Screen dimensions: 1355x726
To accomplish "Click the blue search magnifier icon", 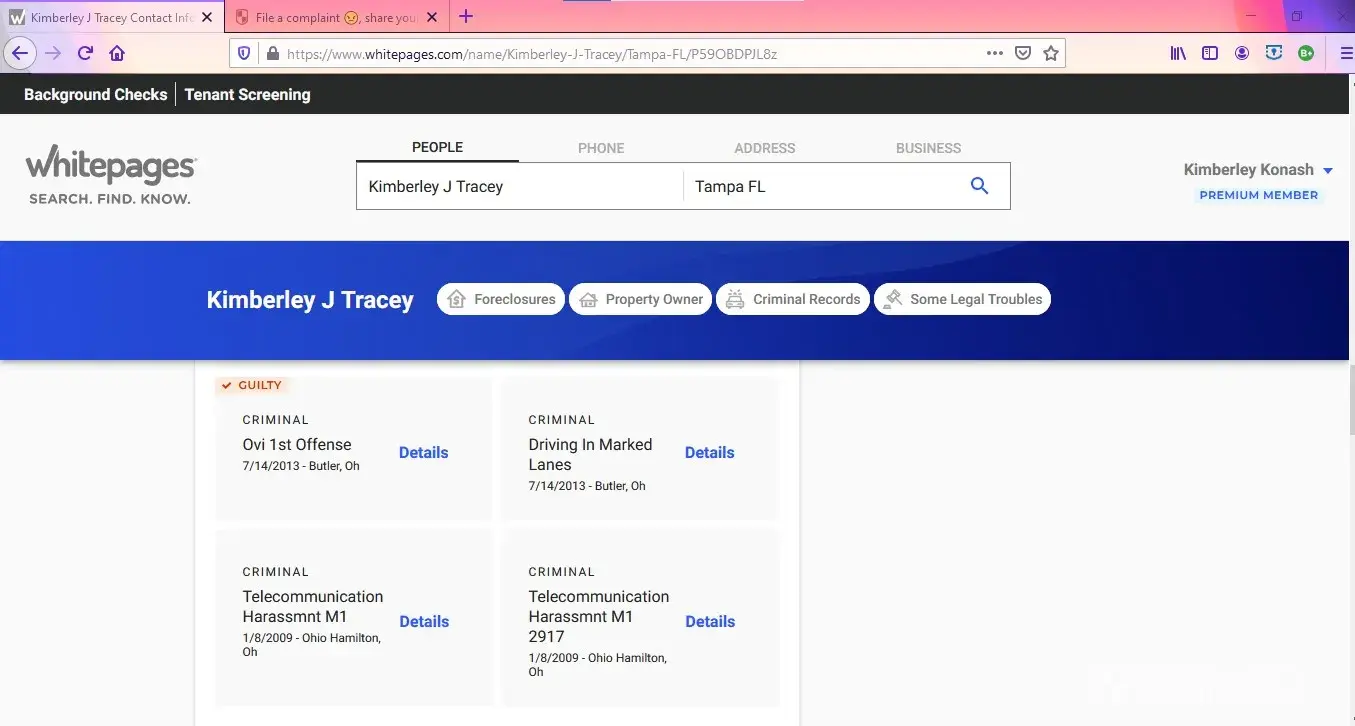I will 979,186.
